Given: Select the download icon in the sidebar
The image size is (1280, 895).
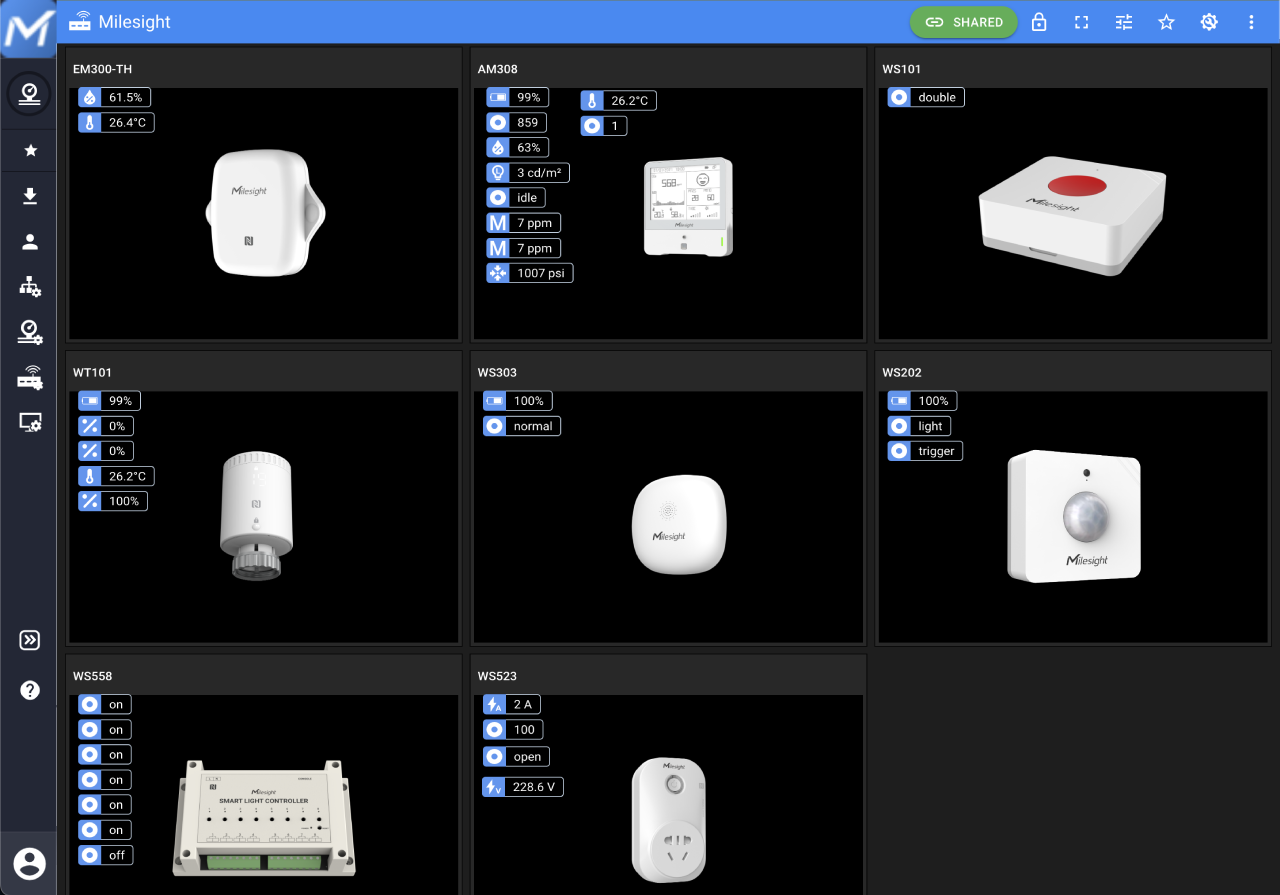Looking at the screenshot, I should coord(30,196).
